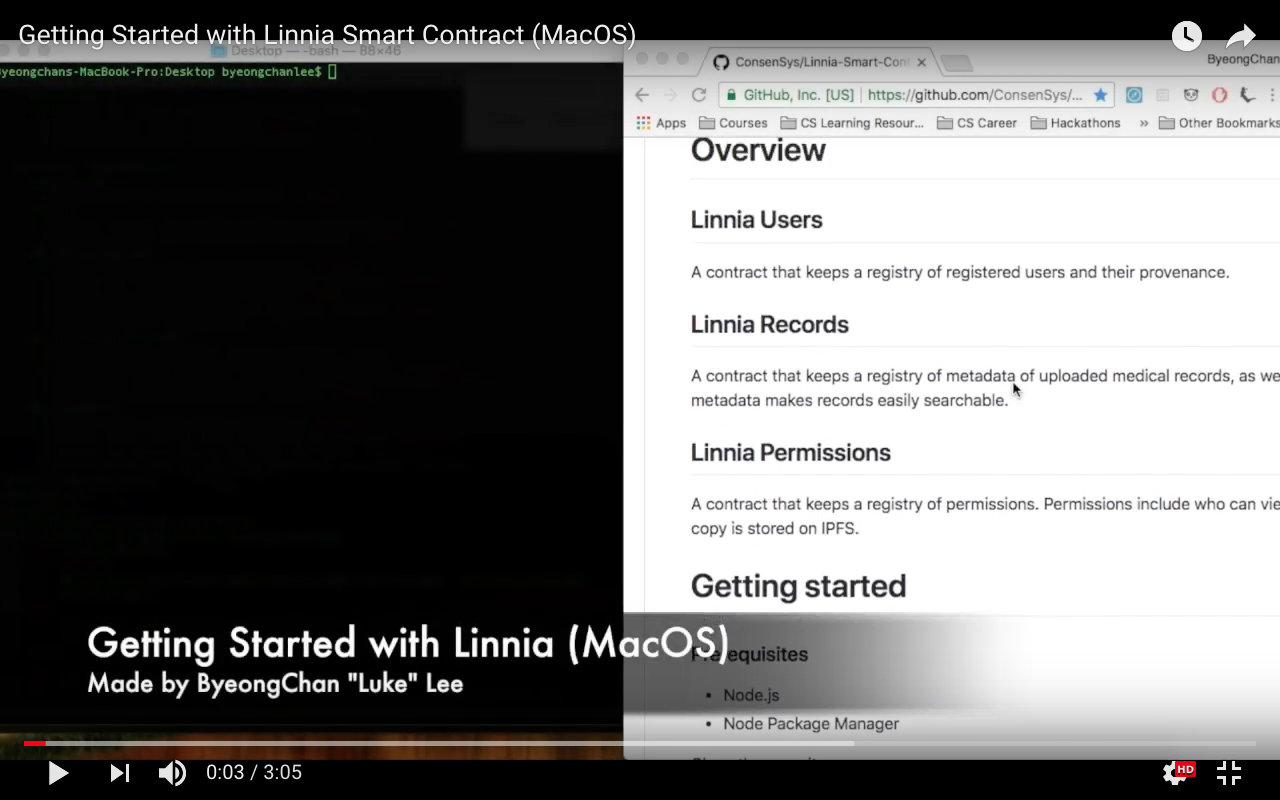Click the GitHub favicon on tab
1280x800 pixels.
pos(720,62)
